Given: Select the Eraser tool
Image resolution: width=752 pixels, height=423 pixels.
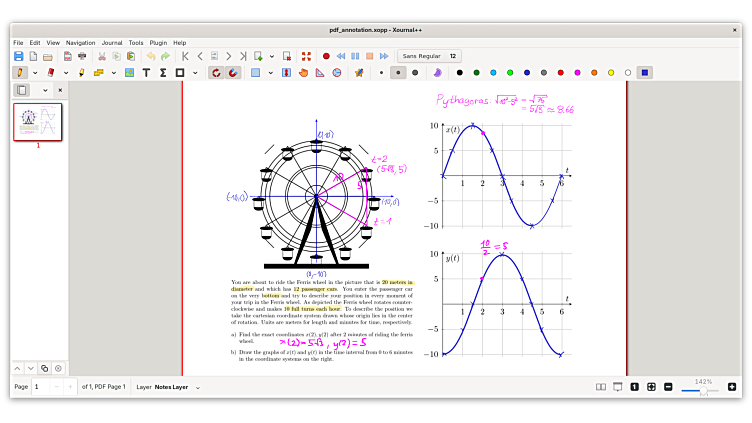Looking at the screenshot, I should tap(51, 72).
